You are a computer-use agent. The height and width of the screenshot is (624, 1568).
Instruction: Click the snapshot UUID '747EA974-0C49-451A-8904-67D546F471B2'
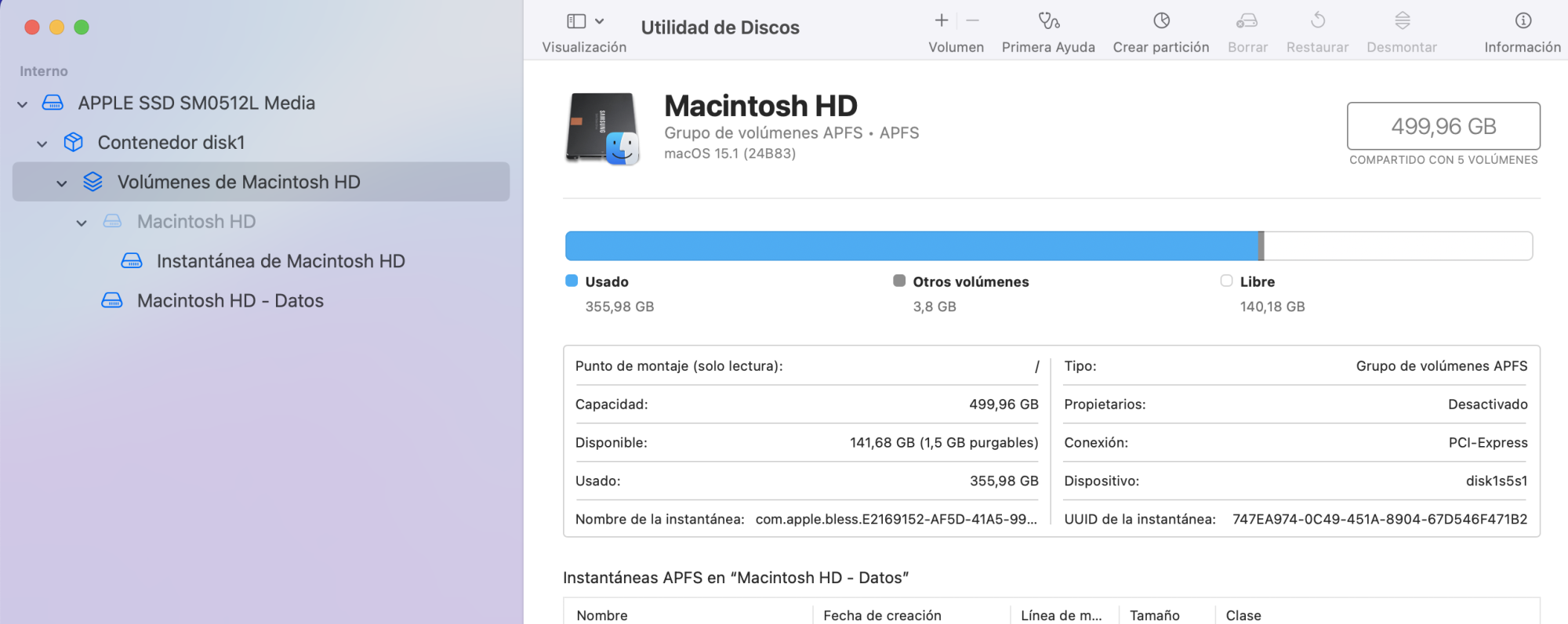coord(1380,519)
